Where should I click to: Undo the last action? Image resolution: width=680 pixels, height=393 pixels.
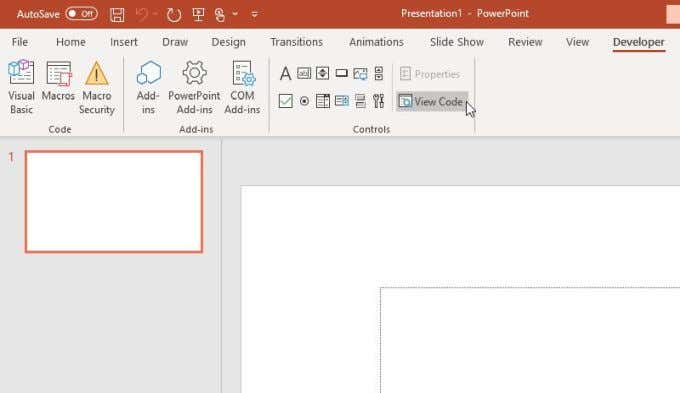click(x=141, y=14)
